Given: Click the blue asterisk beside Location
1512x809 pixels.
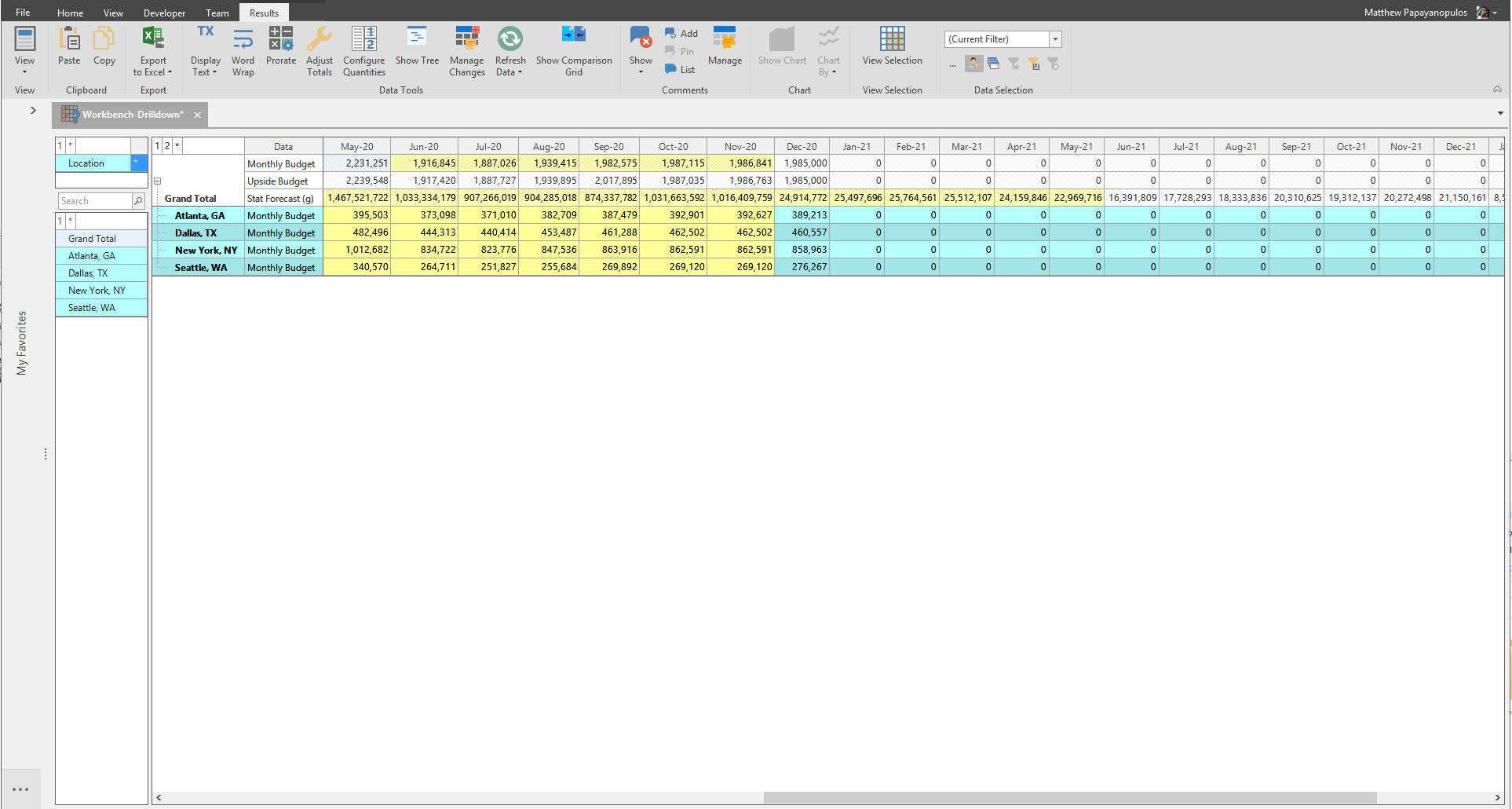Looking at the screenshot, I should click(x=139, y=163).
